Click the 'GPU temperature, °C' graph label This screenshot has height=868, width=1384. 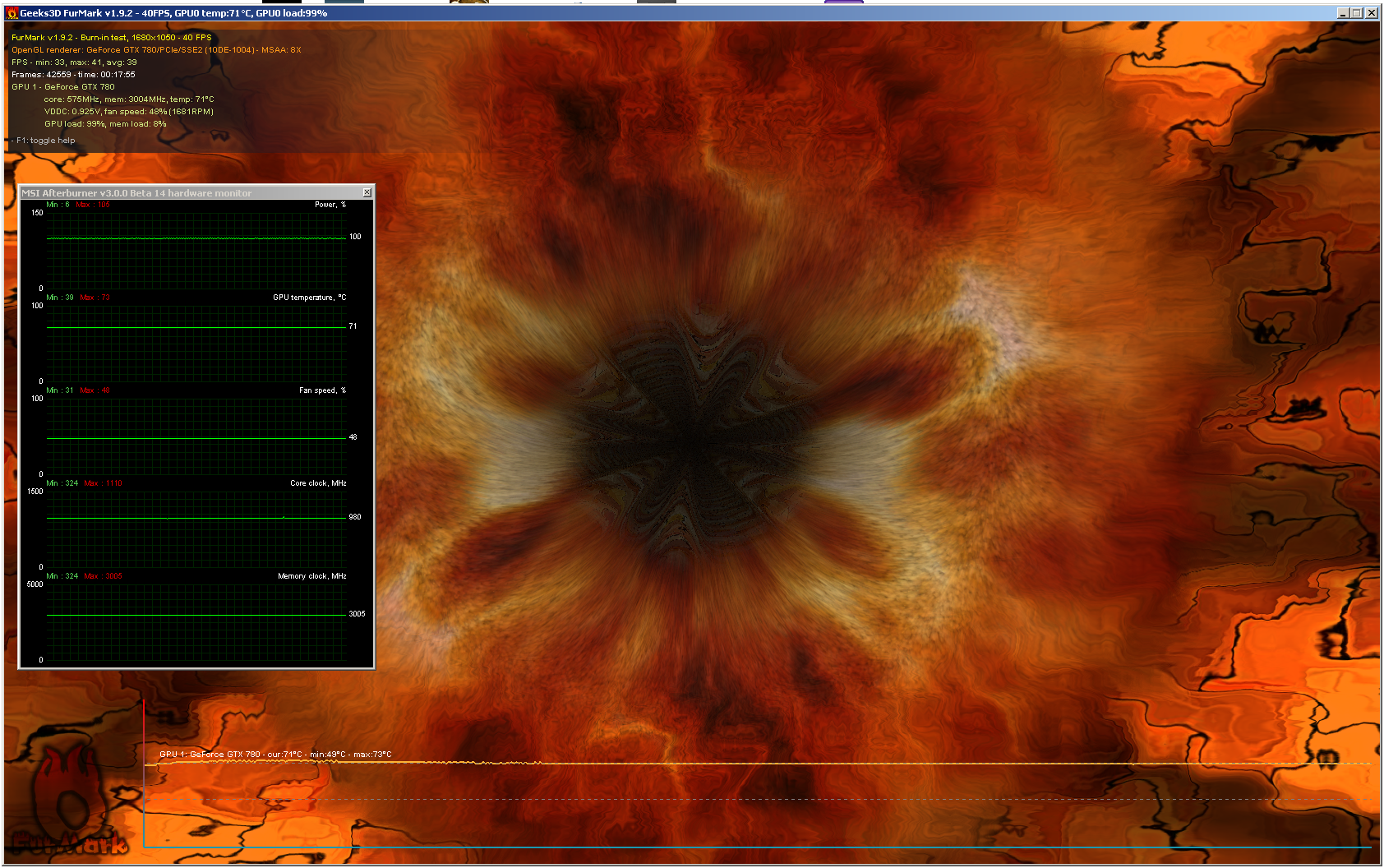click(310, 298)
